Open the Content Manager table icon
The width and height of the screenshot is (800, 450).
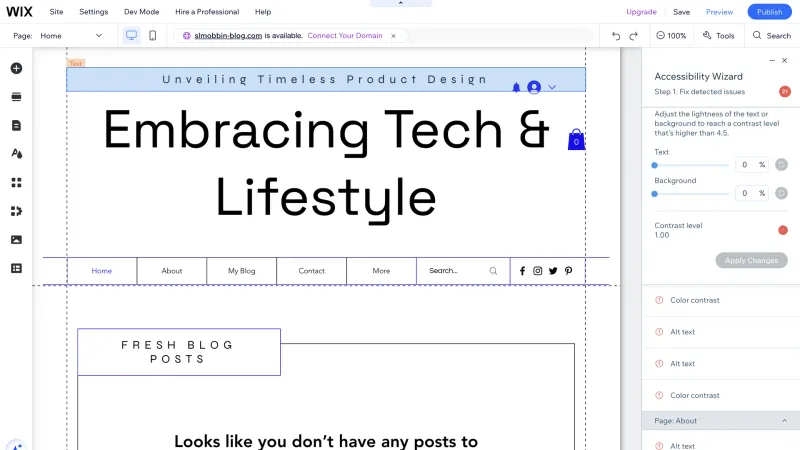coord(16,268)
